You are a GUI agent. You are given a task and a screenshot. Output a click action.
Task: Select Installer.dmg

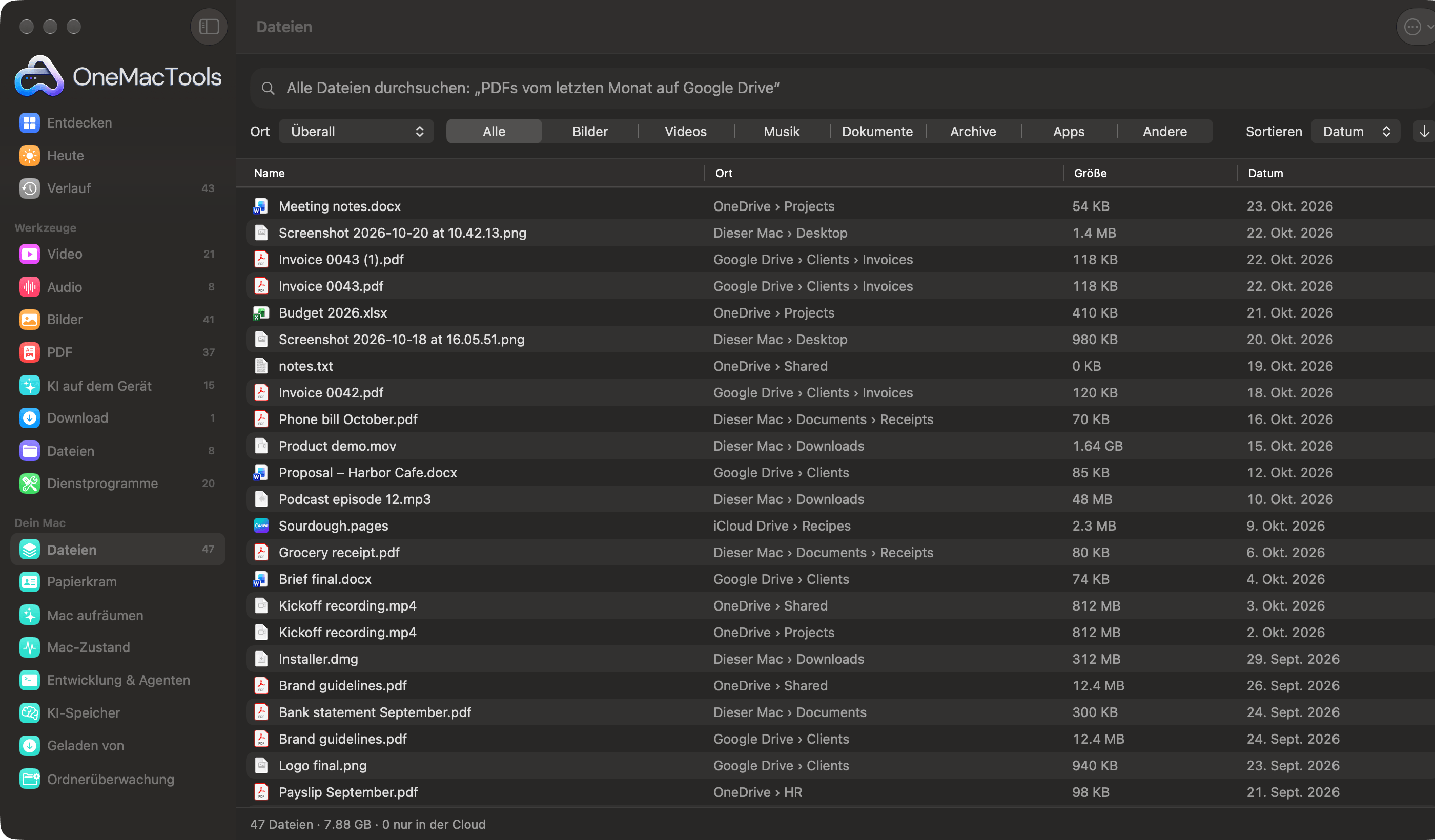(840, 659)
